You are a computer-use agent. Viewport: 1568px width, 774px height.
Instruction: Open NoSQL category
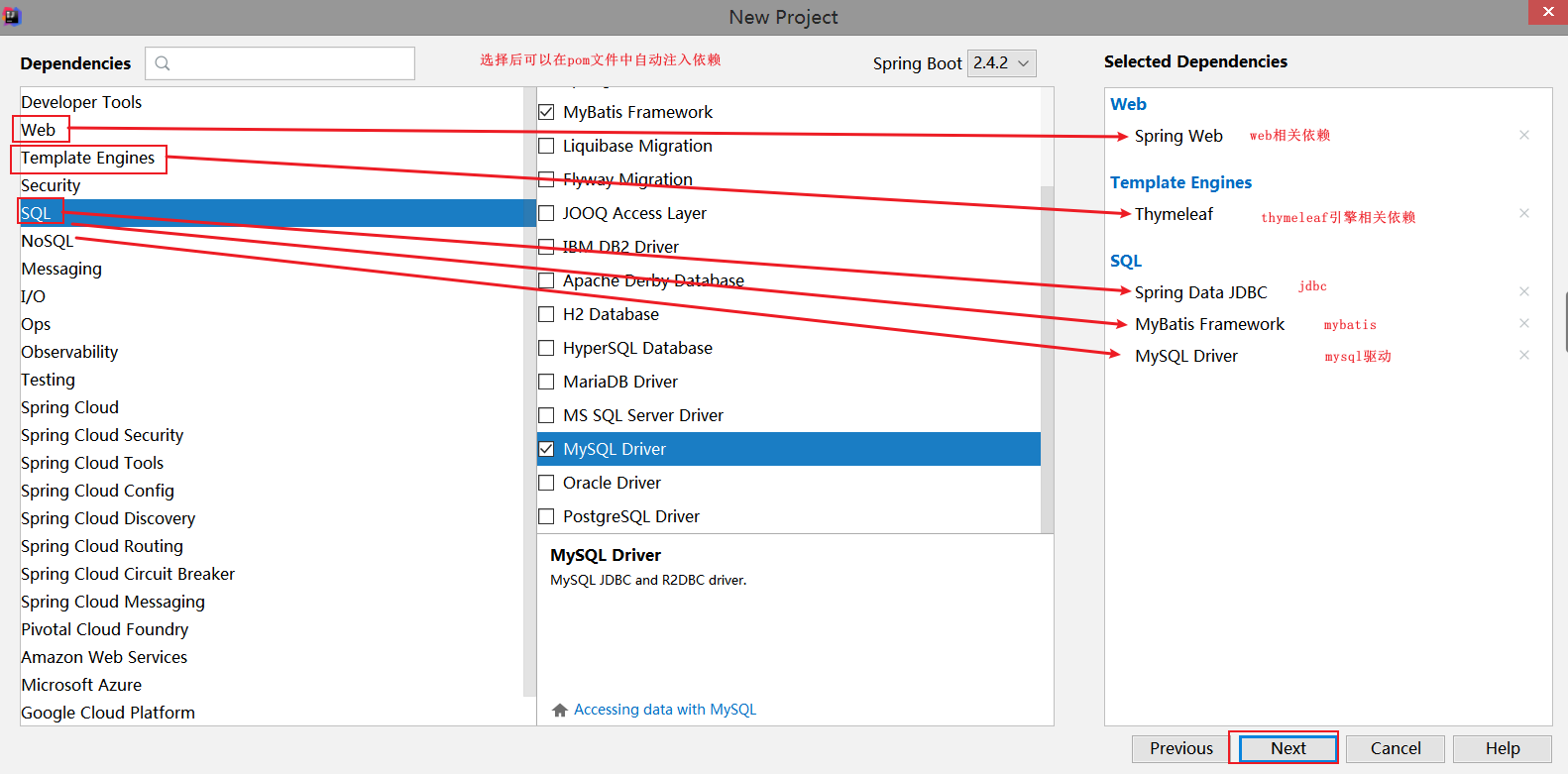48,241
